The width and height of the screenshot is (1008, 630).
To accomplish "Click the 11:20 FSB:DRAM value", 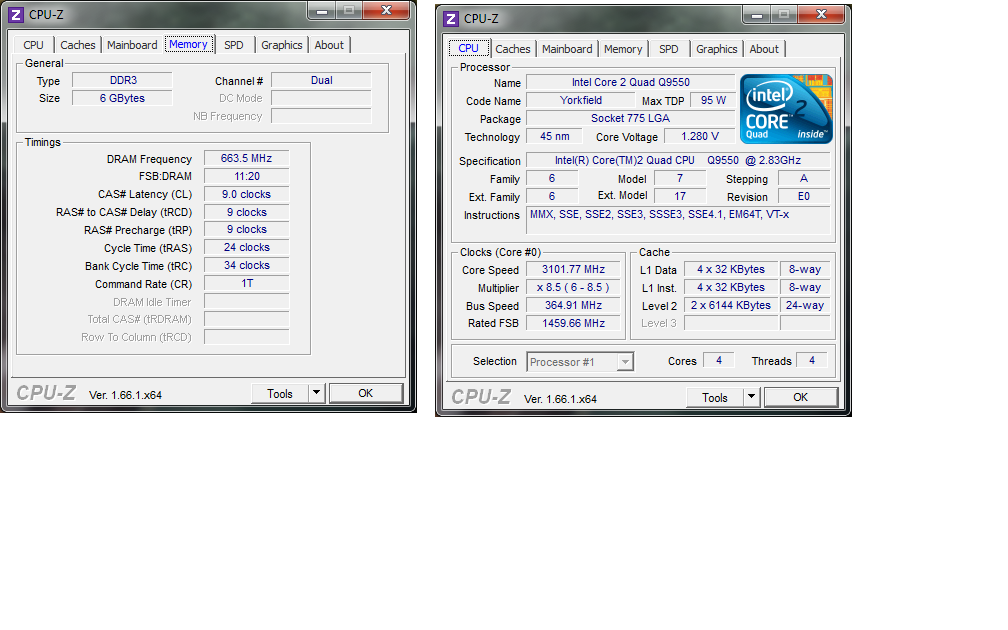I will 247,176.
